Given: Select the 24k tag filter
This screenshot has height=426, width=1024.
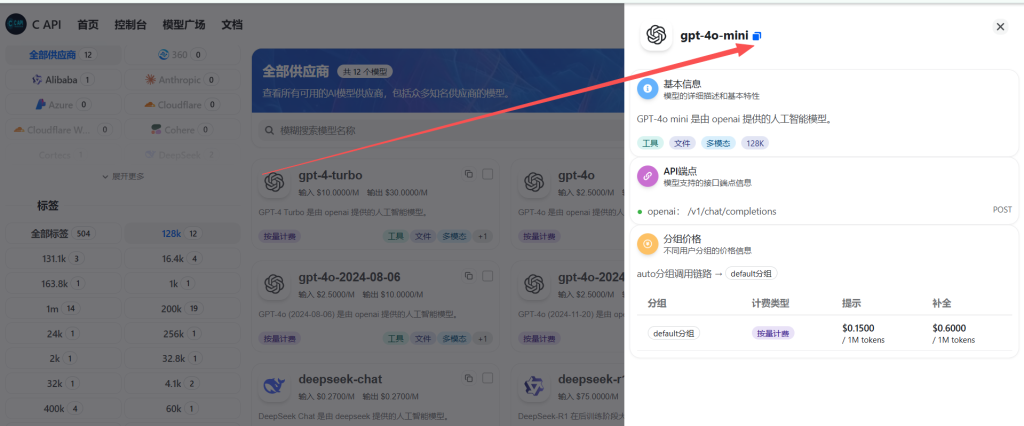Looking at the screenshot, I should (63, 334).
